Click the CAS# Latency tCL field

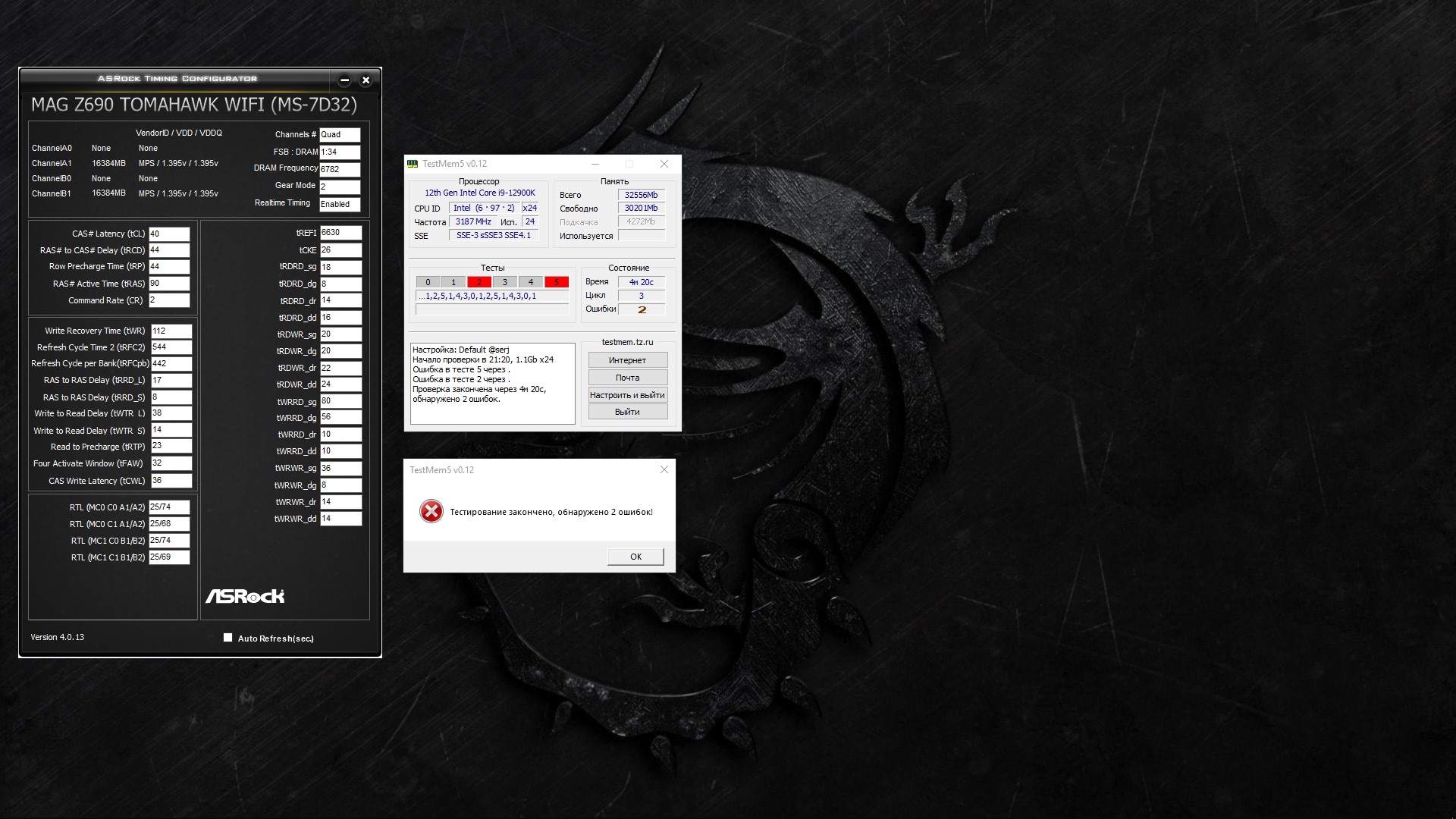click(169, 234)
